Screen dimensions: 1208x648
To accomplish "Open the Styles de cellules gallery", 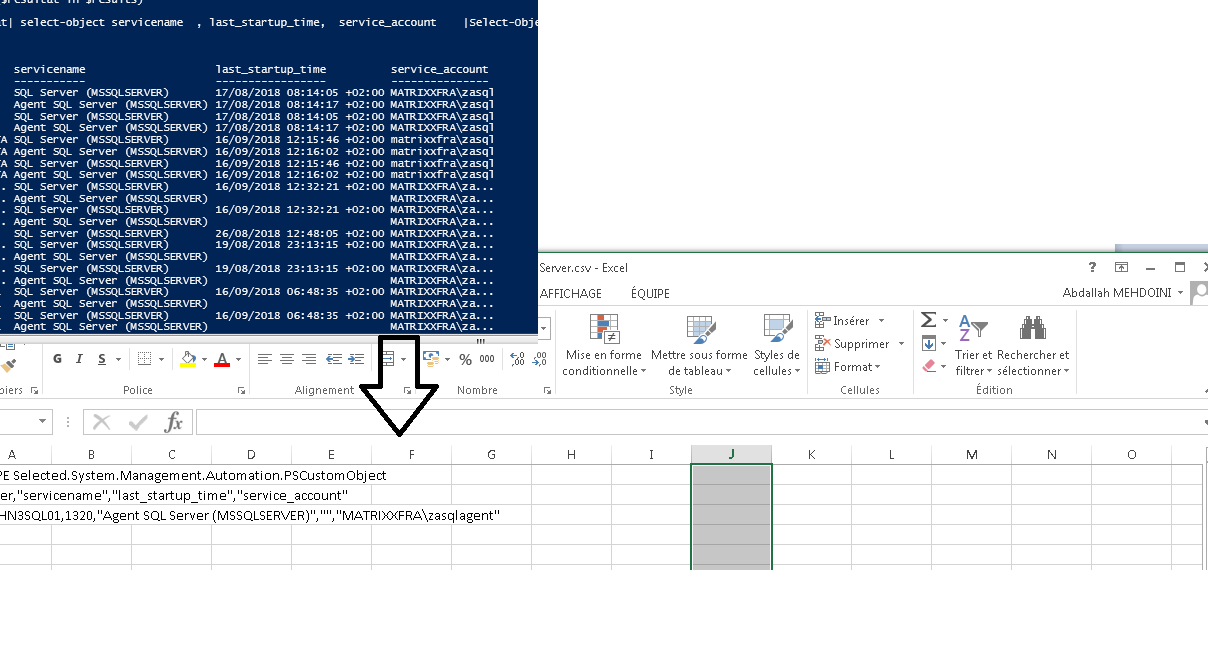I will pyautogui.click(x=776, y=345).
